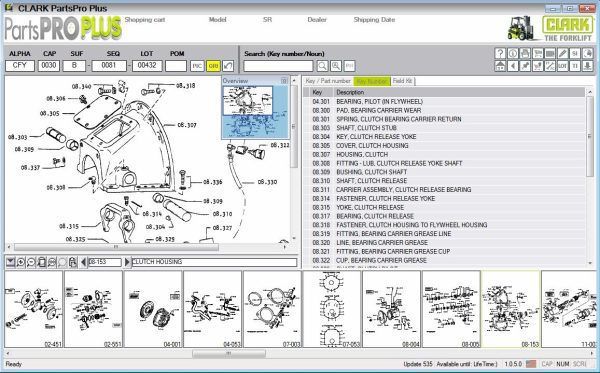Open the shopping cart toolbar icon
Image resolution: width=600 pixels, height=373 pixels.
[538, 54]
